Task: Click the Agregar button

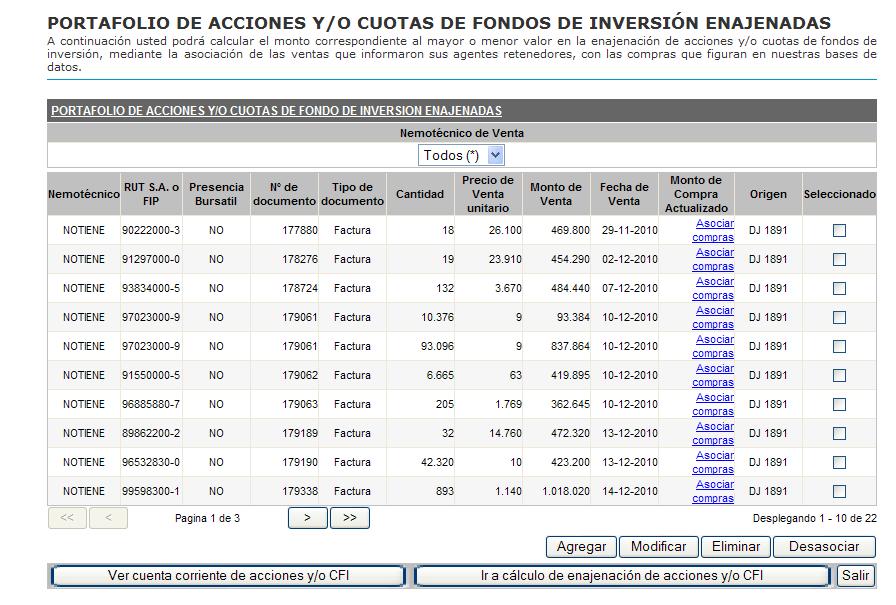Action: [x=581, y=547]
